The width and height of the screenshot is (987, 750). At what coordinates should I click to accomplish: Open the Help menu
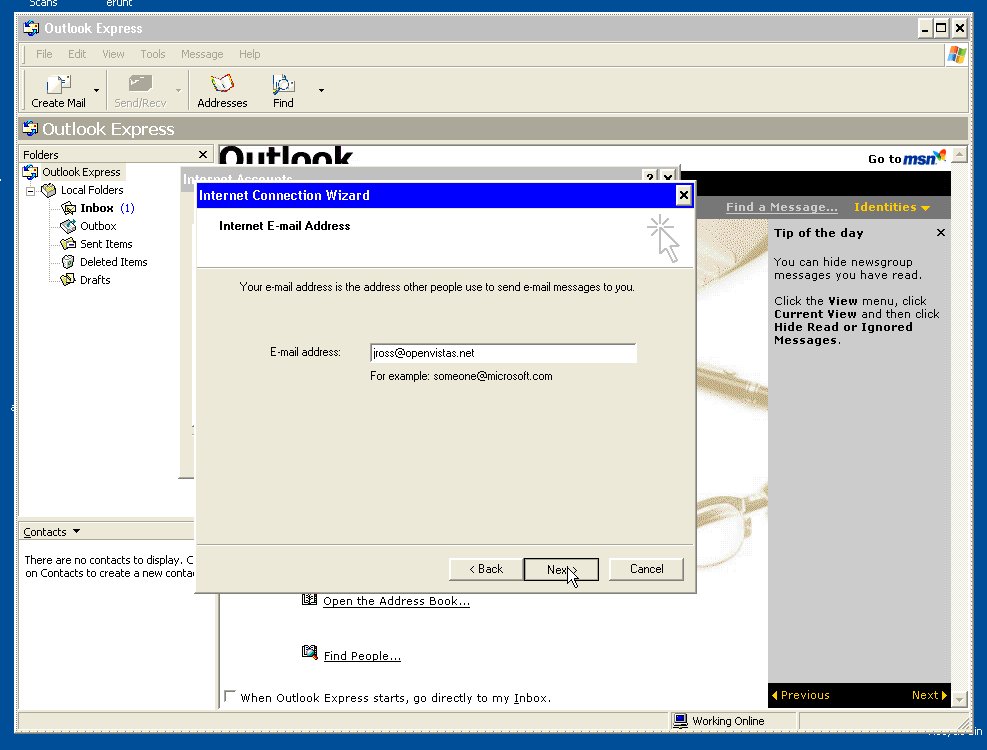pos(249,54)
